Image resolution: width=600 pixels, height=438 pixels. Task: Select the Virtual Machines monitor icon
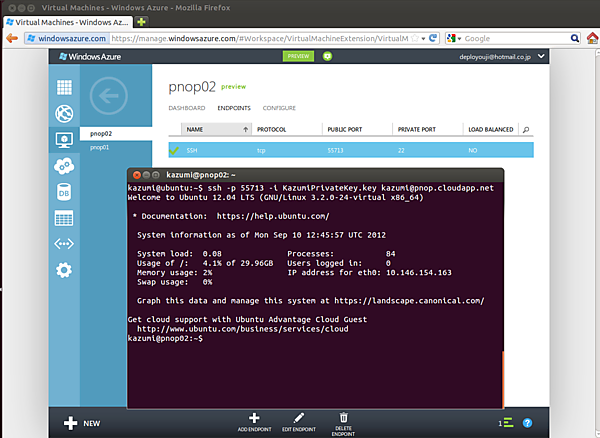64,140
